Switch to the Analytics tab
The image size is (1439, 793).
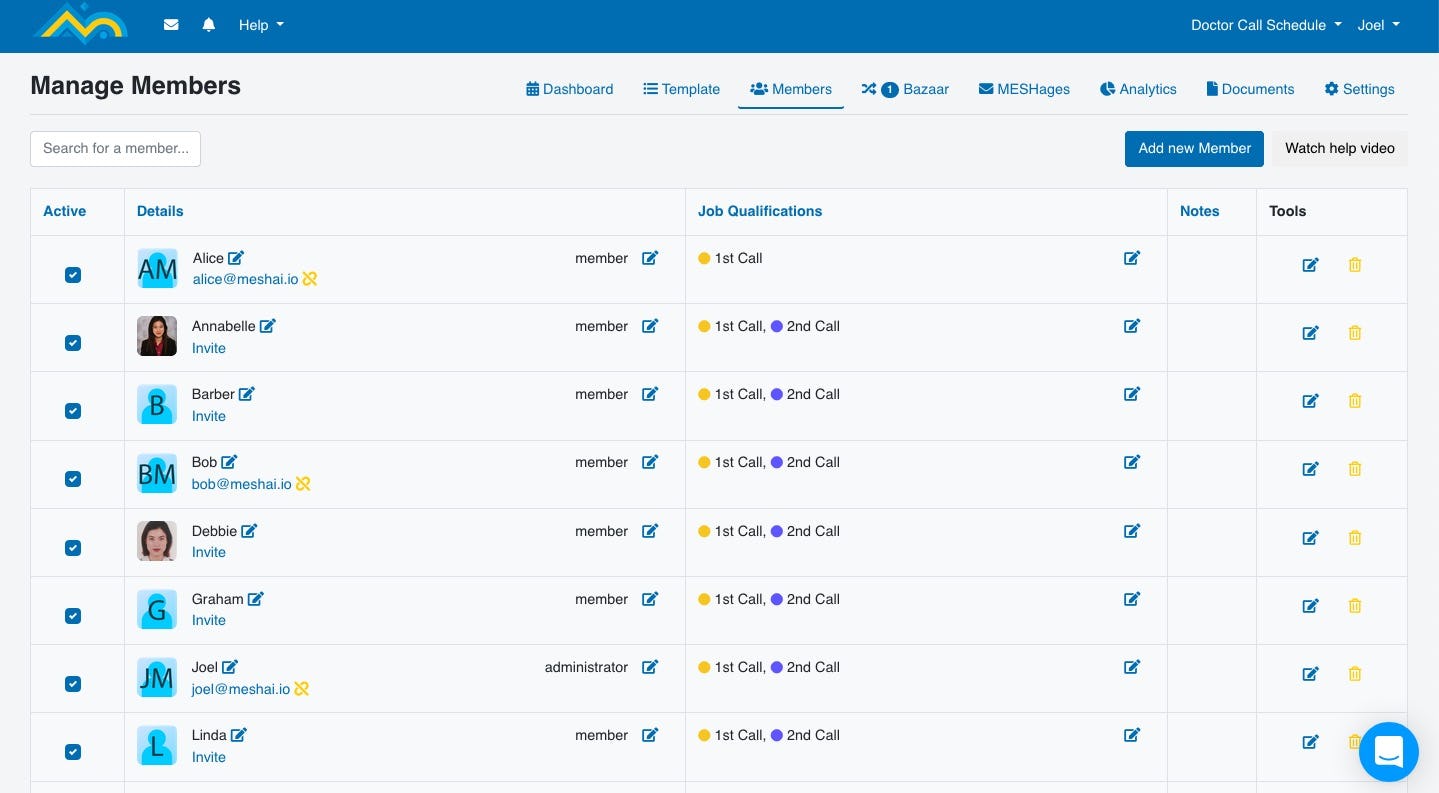(x=1138, y=89)
